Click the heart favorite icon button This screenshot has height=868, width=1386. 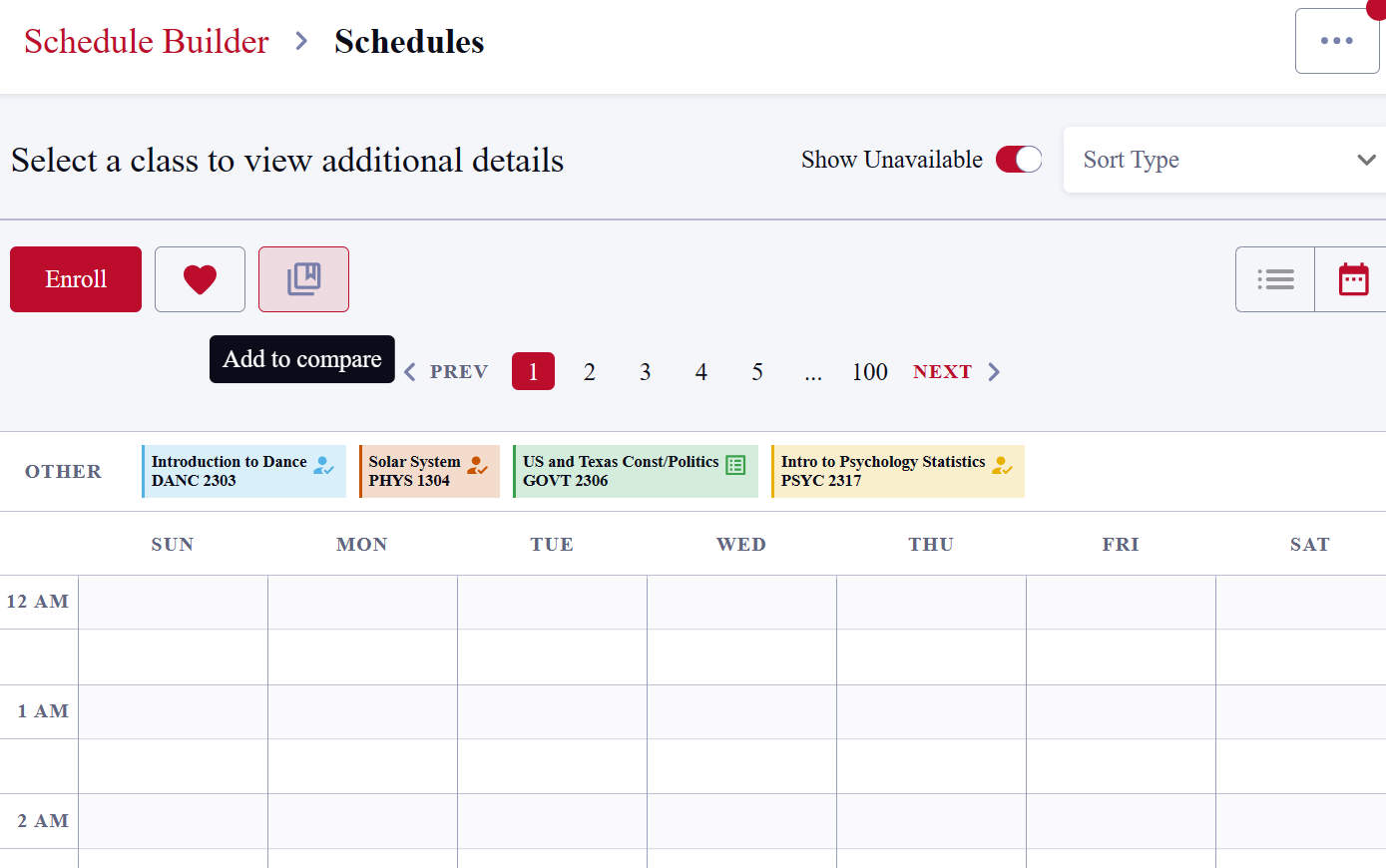click(x=200, y=279)
